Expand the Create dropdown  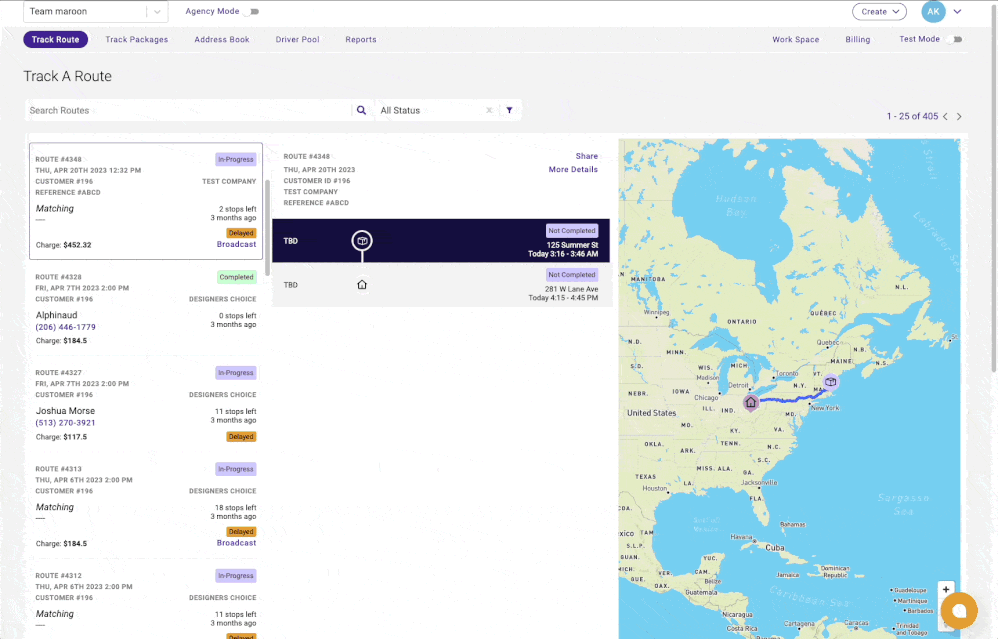pyautogui.click(x=879, y=11)
